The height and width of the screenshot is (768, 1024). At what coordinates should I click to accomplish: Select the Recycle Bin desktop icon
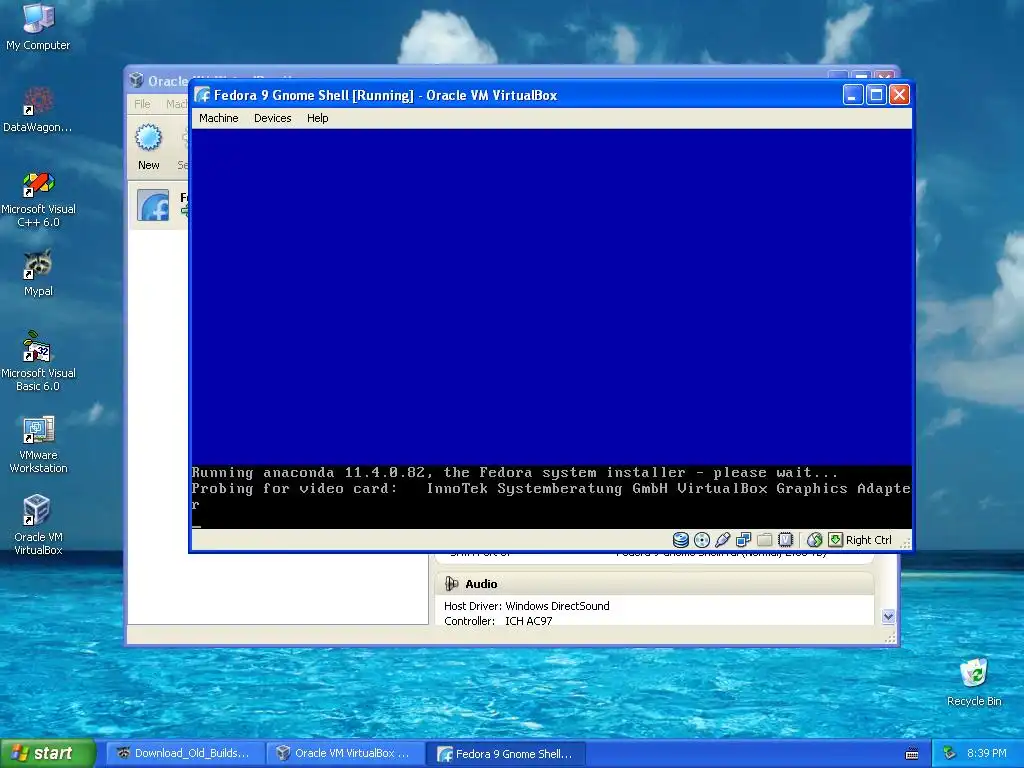click(974, 682)
